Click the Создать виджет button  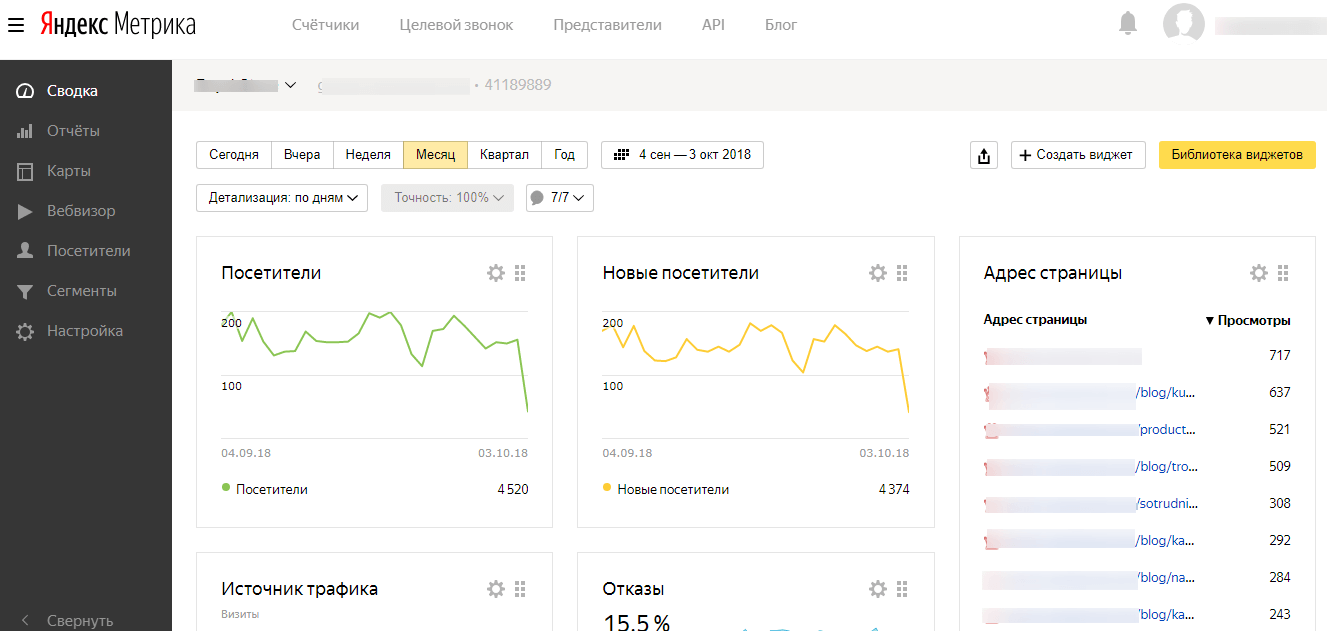pyautogui.click(x=1078, y=155)
